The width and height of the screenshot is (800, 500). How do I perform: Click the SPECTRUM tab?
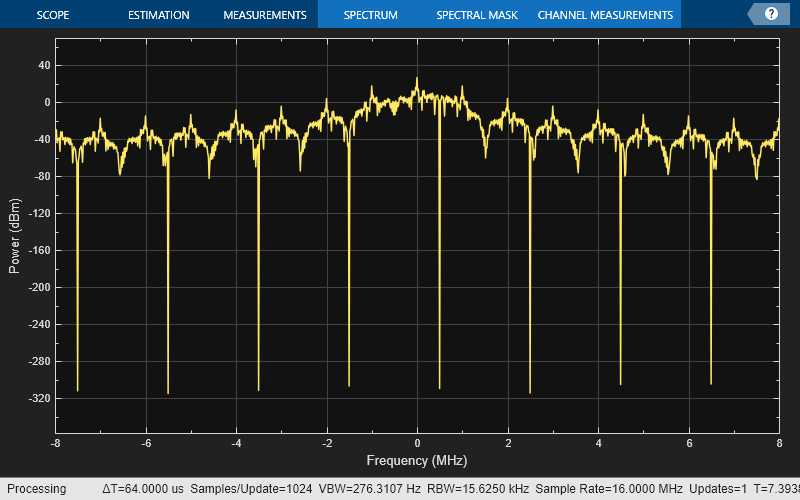[x=370, y=15]
